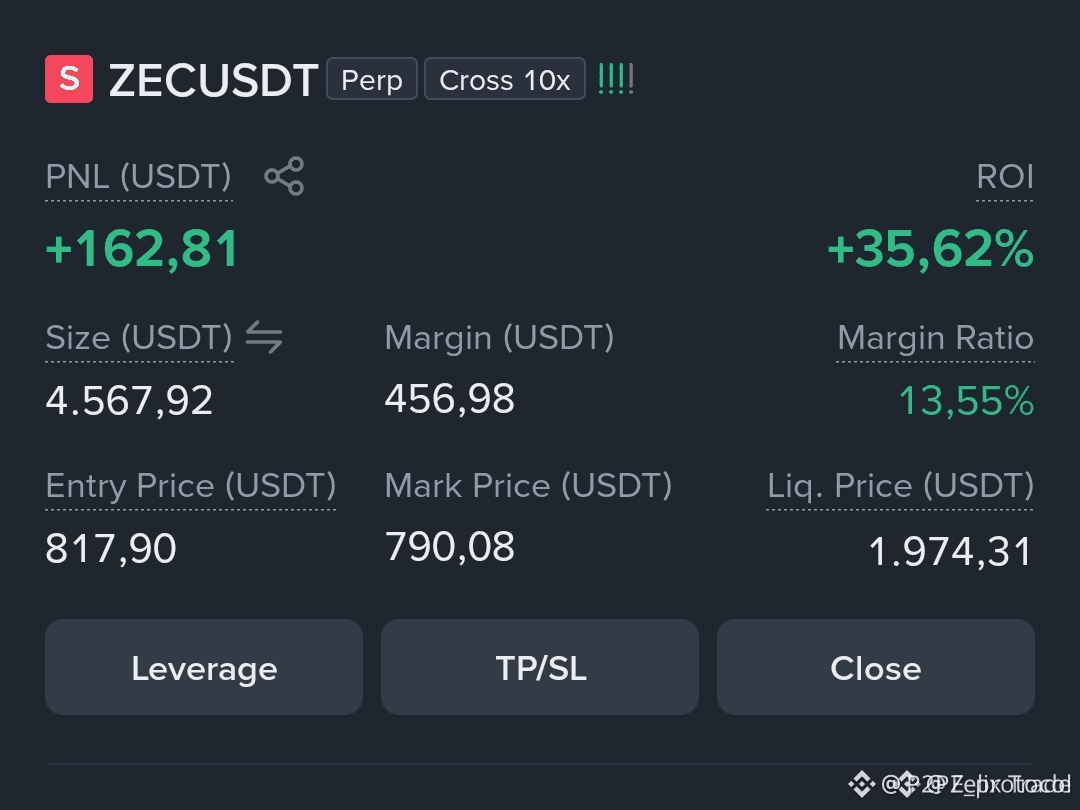Click the +162,81 PNL value
Viewport: 1080px width, 810px height.
142,249
